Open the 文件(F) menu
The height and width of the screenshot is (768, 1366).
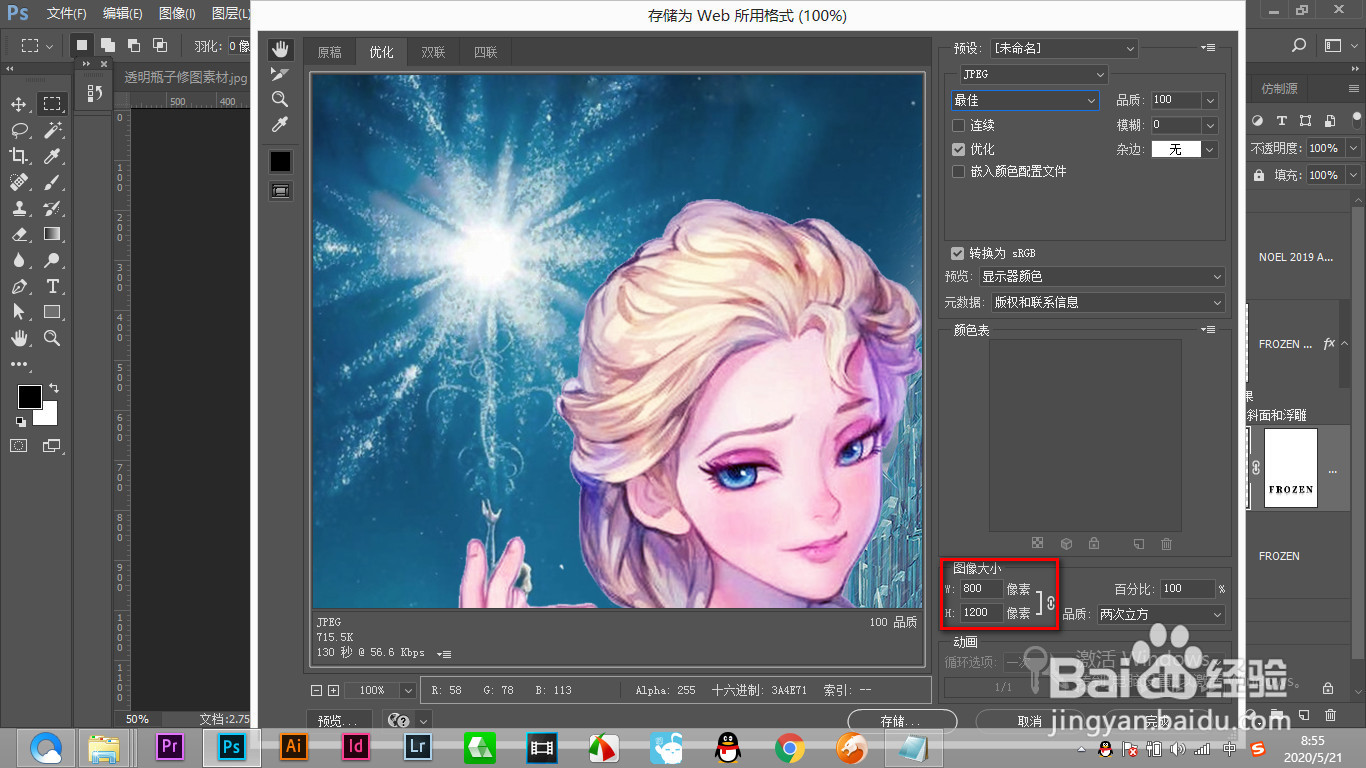pos(67,14)
